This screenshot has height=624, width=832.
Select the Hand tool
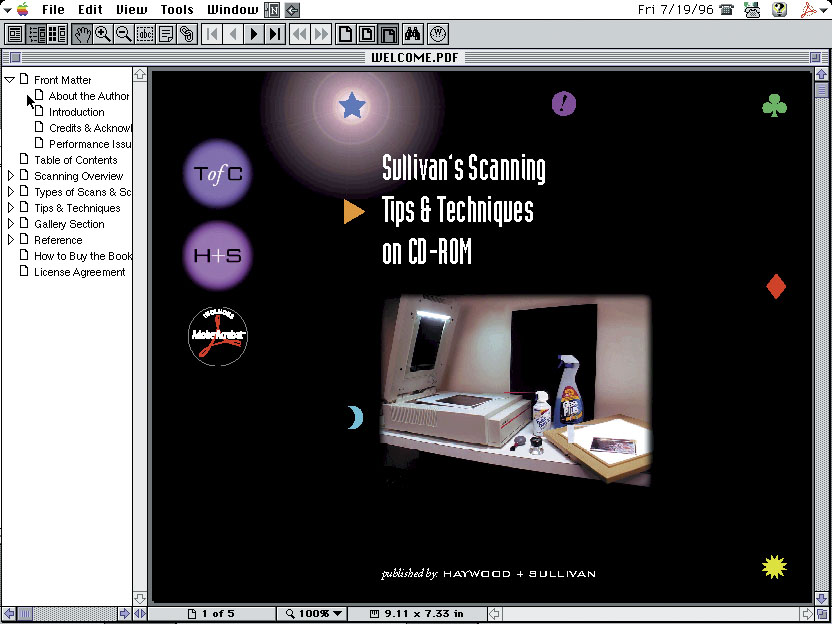[x=82, y=34]
